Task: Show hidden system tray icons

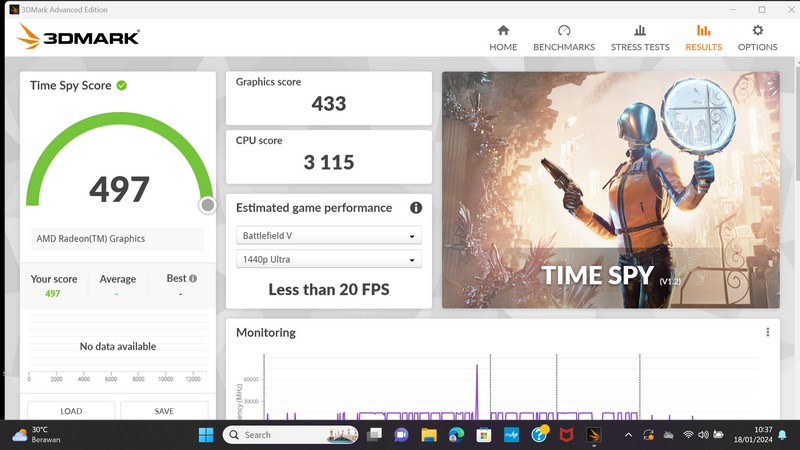Action: (x=628, y=435)
